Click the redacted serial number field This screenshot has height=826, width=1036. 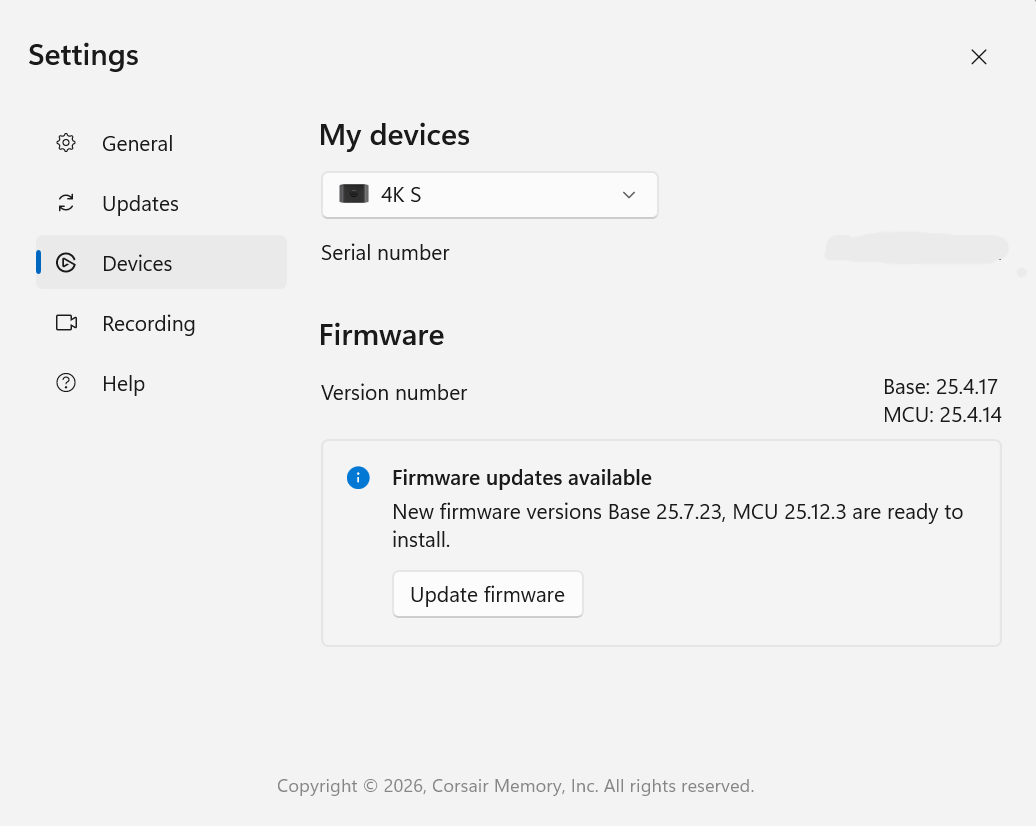(915, 249)
